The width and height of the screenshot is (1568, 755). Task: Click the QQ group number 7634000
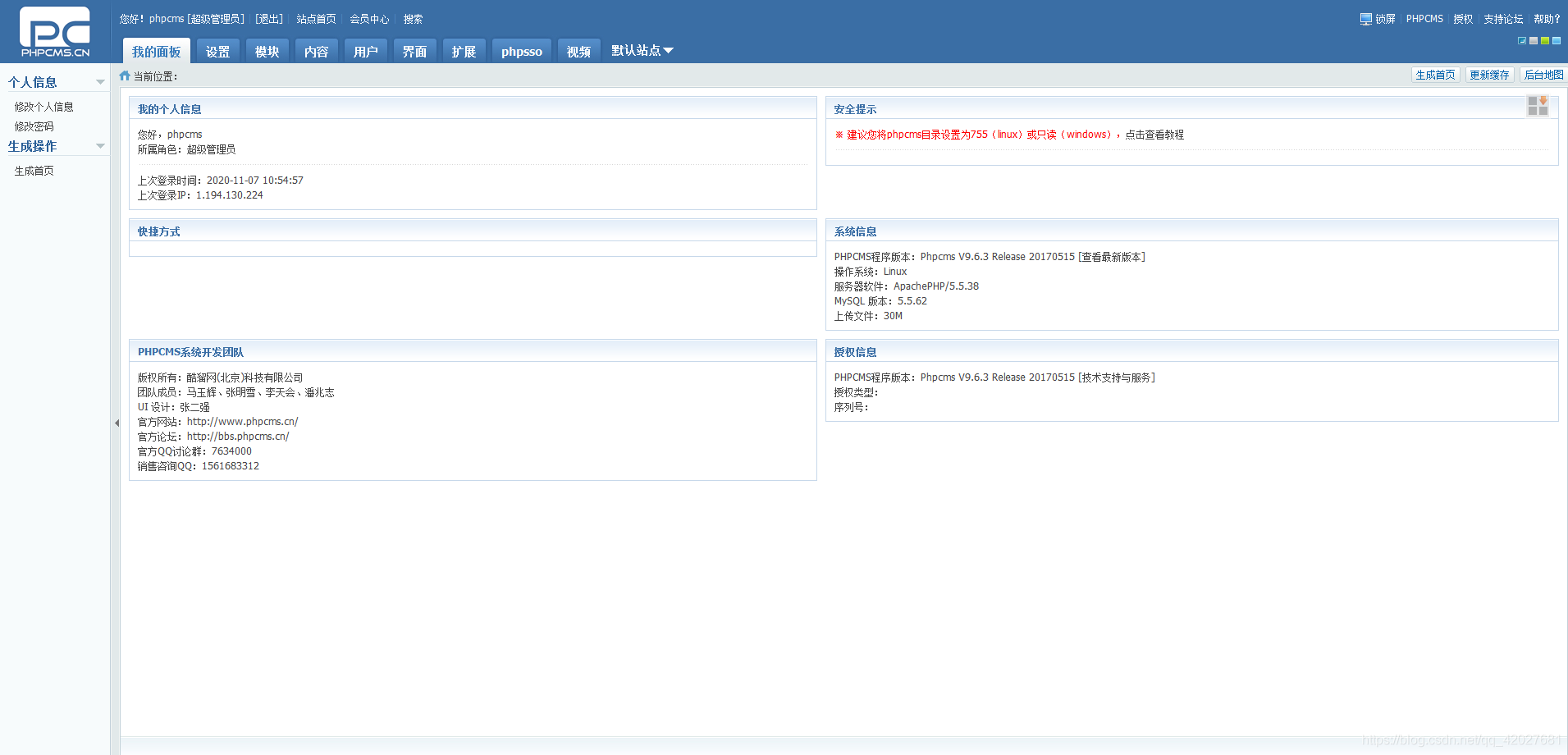pyautogui.click(x=231, y=451)
